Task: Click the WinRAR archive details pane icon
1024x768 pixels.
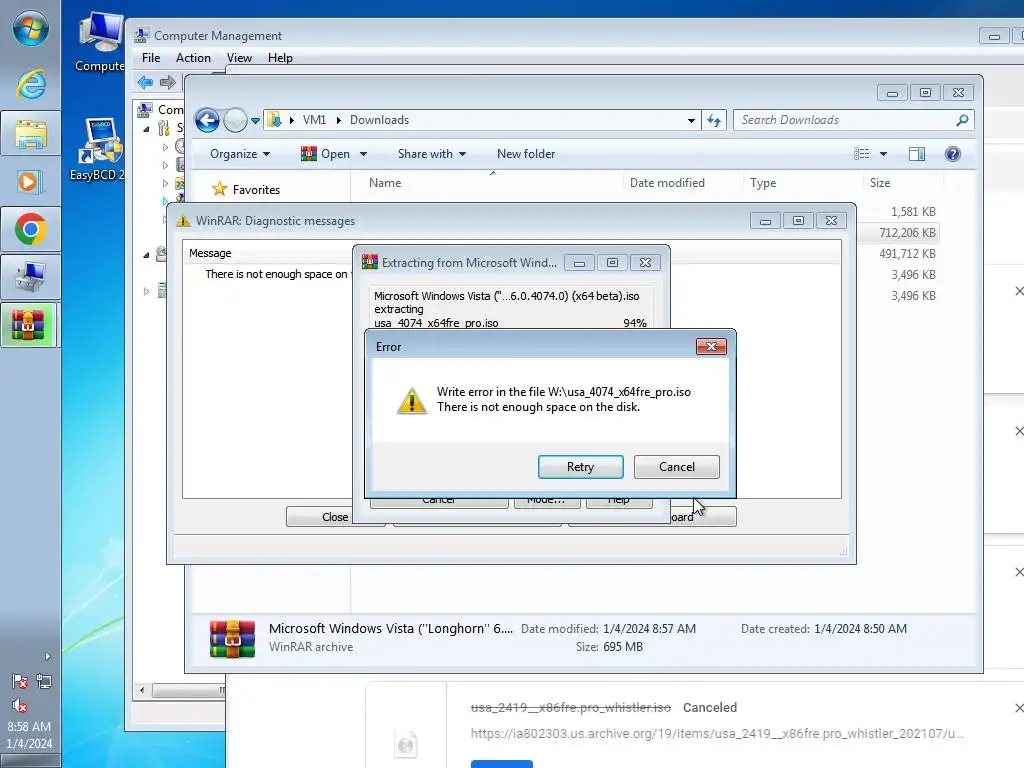Action: [x=232, y=638]
